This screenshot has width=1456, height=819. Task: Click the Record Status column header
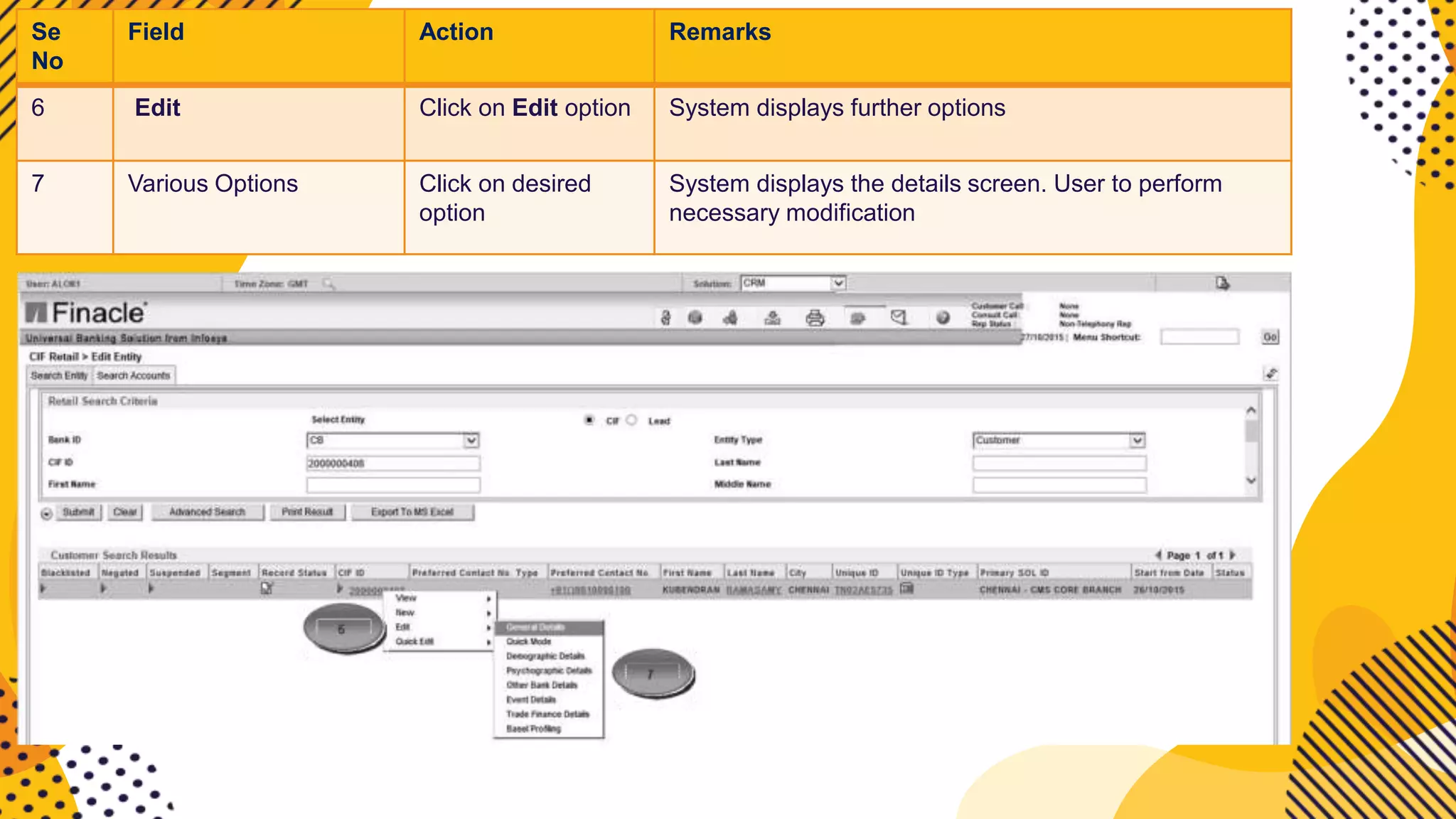294,572
